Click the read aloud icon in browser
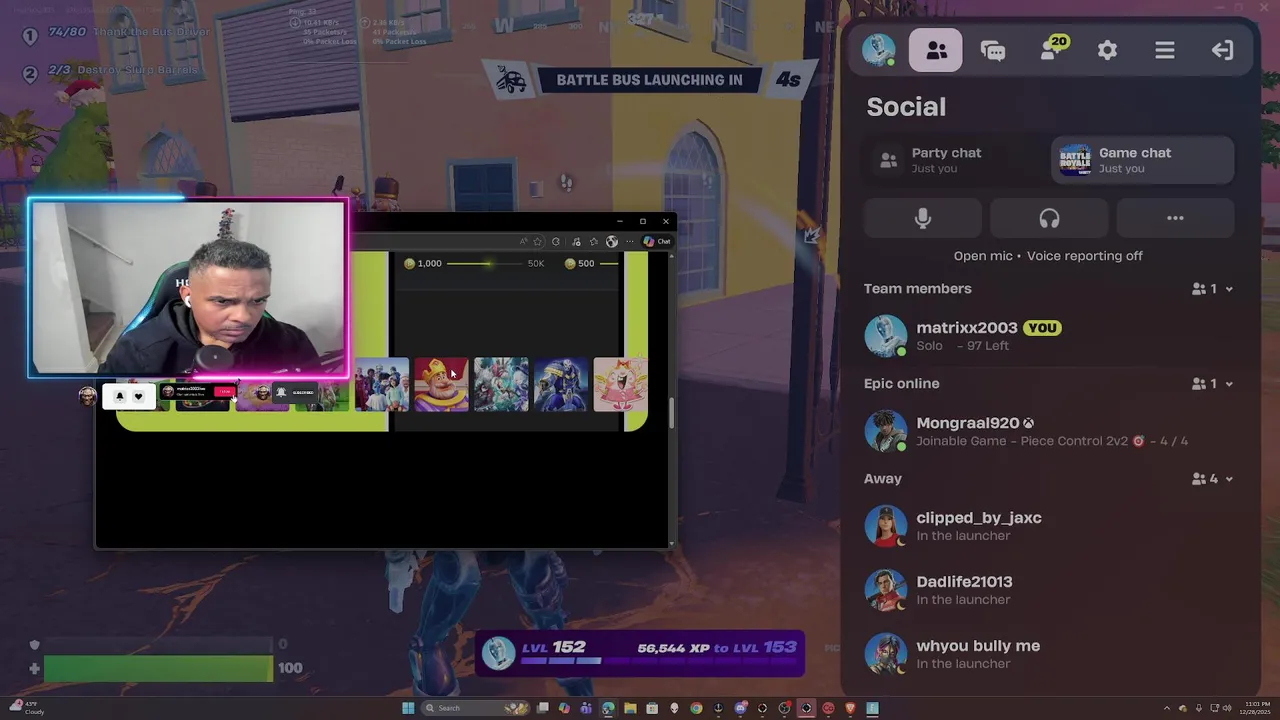 (x=523, y=241)
